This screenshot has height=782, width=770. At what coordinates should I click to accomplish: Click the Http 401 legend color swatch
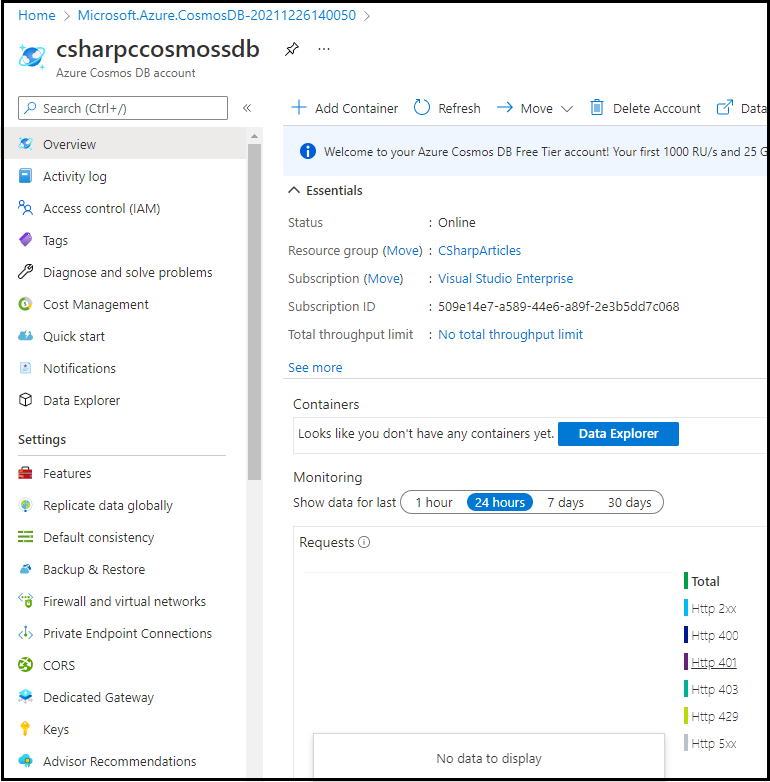pos(686,662)
